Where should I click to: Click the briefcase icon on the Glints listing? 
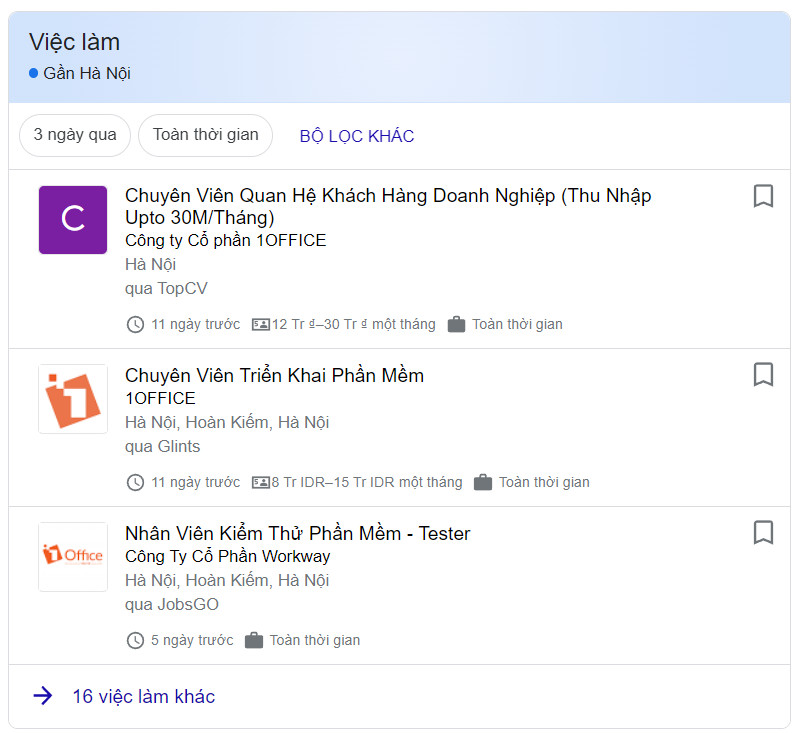(x=482, y=482)
